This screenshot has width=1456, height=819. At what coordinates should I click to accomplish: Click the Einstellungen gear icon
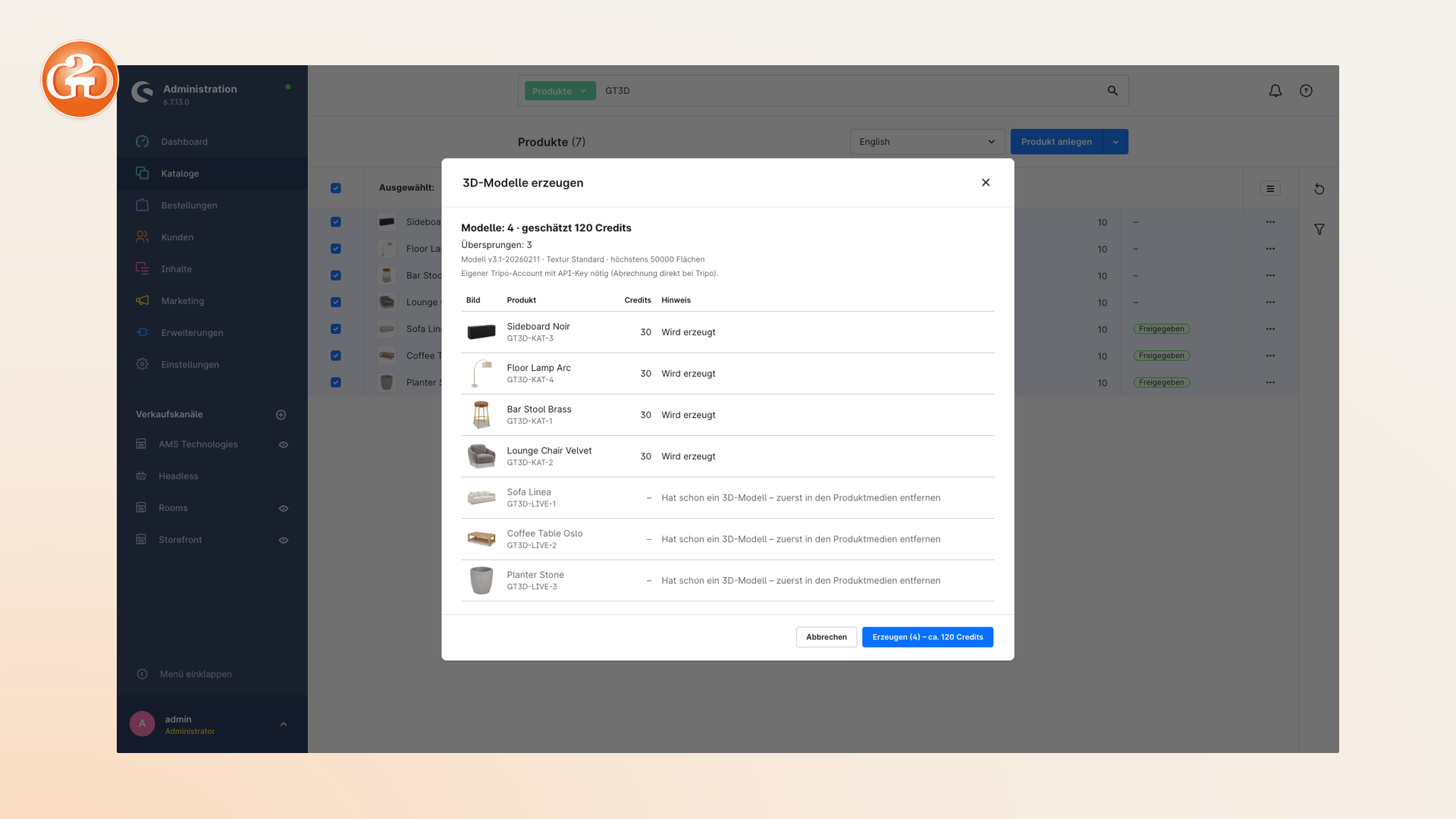click(x=142, y=365)
